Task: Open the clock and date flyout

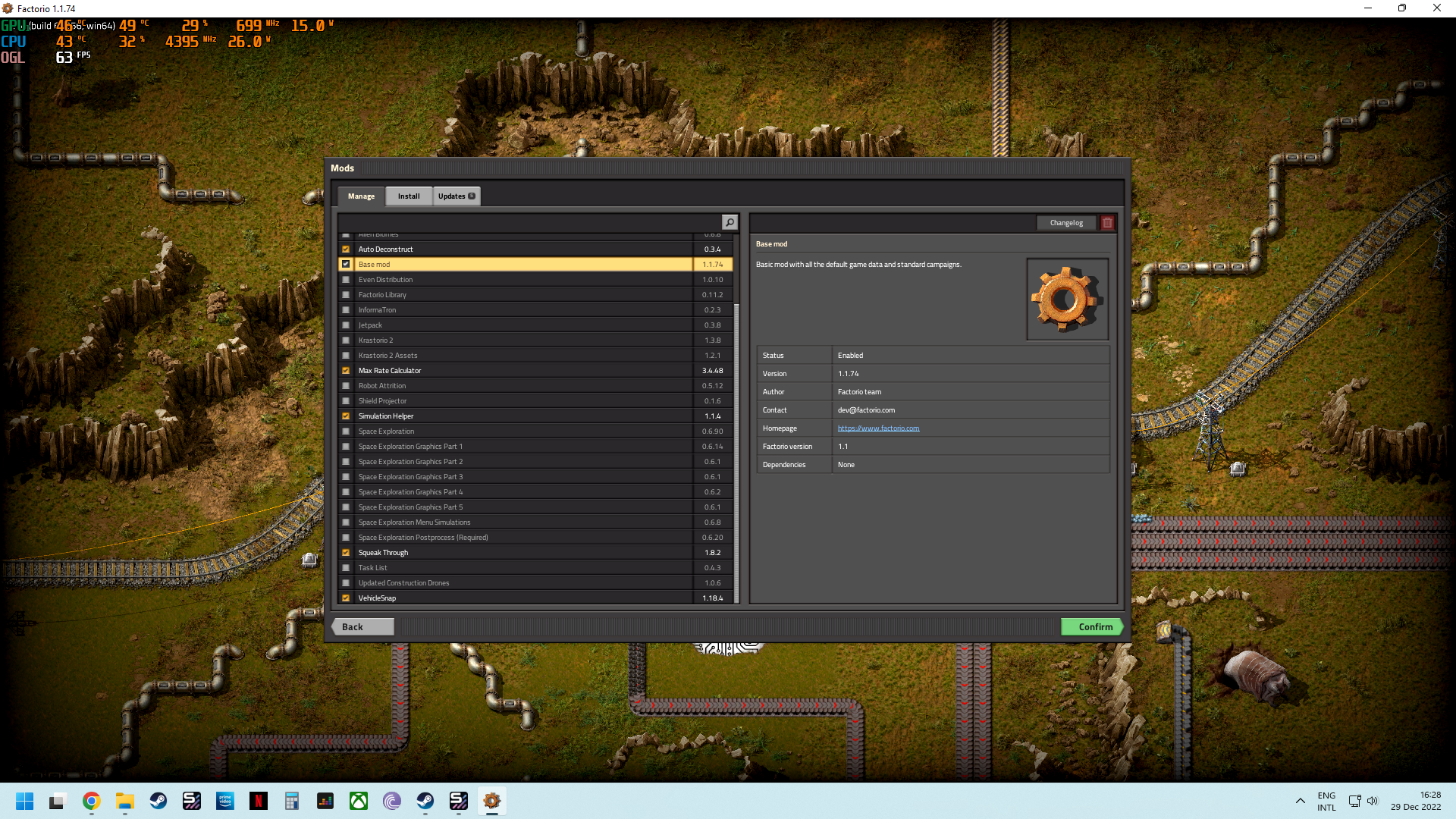Action: point(1416,801)
